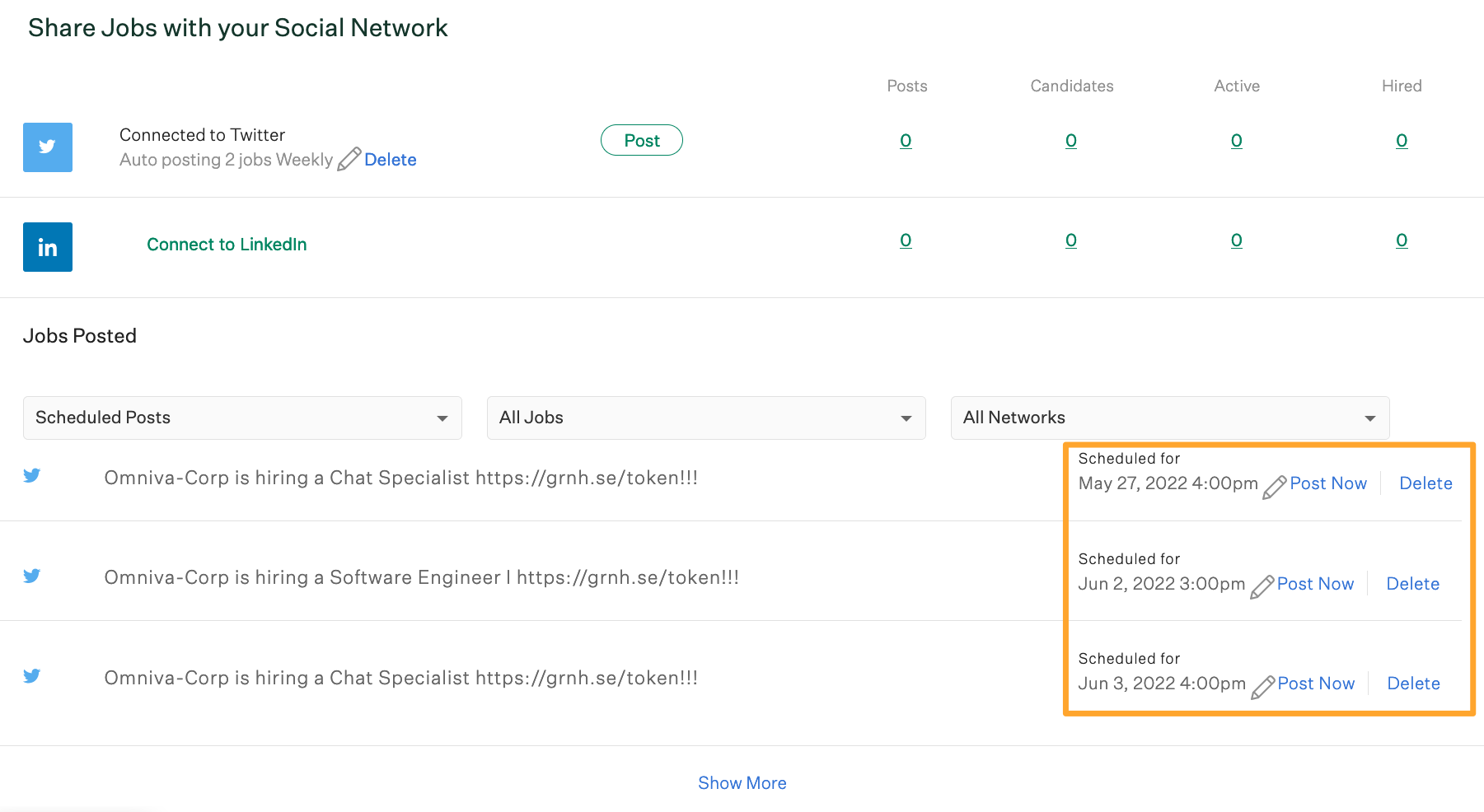1484x812 pixels.
Task: Click the LinkedIn logo icon
Action: tap(48, 247)
